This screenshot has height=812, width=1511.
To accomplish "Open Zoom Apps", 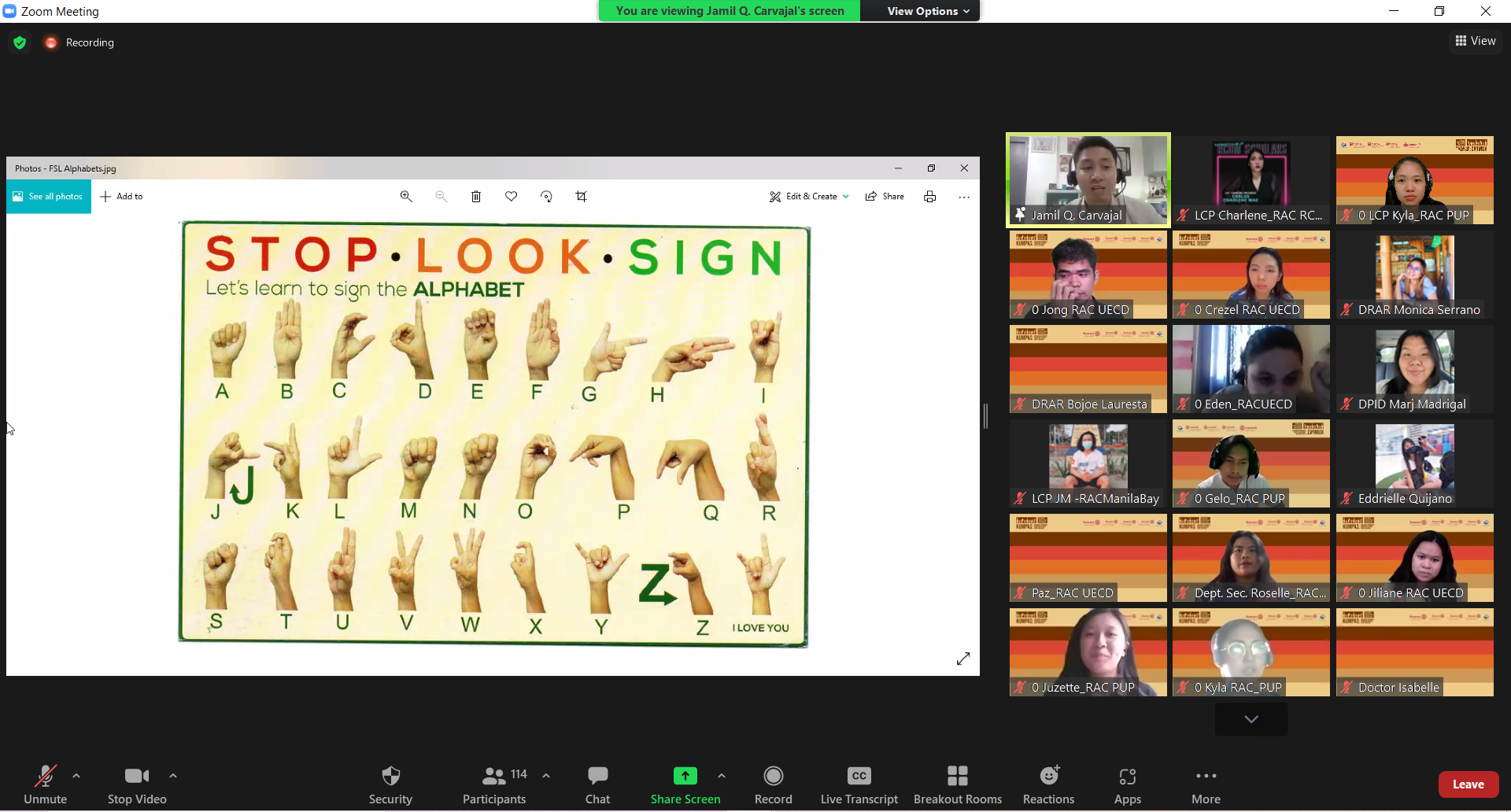I will [x=1127, y=784].
